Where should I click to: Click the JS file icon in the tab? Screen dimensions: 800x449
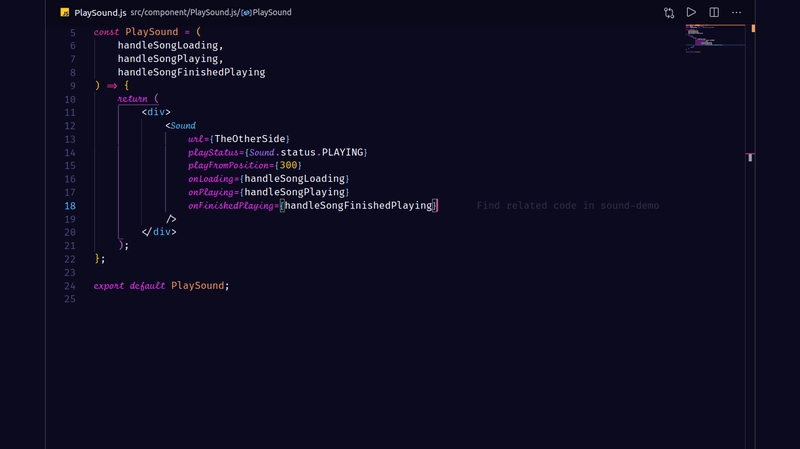64,13
